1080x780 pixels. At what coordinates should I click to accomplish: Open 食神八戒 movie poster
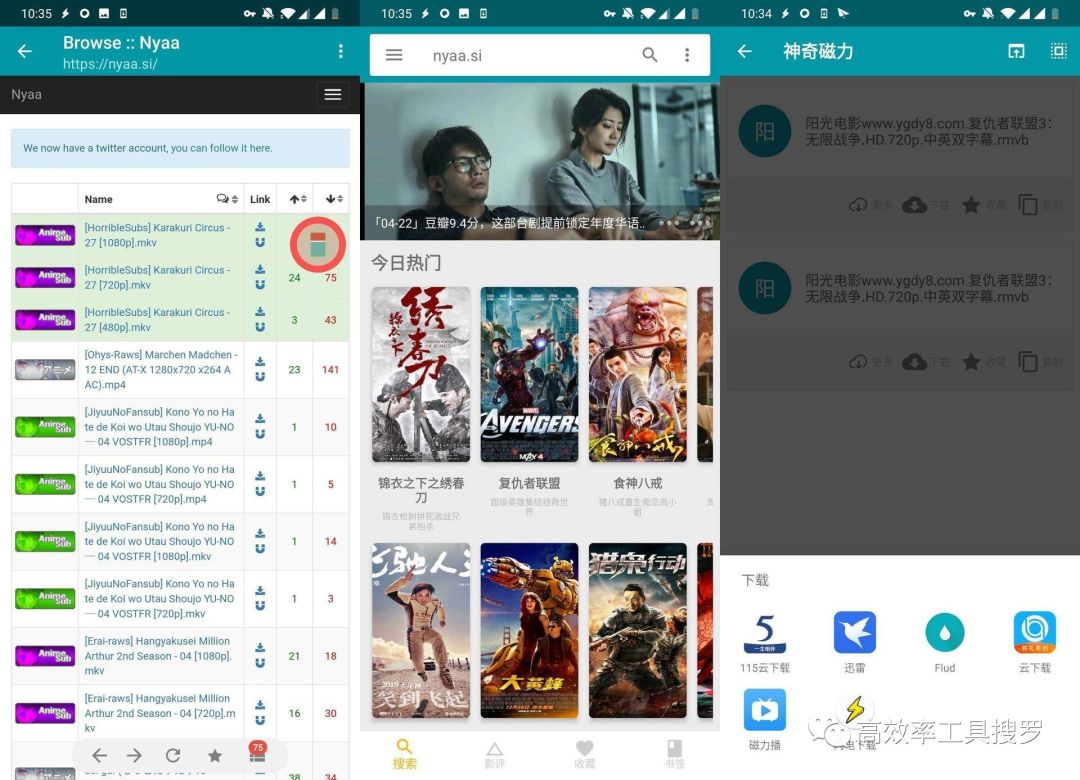pos(638,375)
